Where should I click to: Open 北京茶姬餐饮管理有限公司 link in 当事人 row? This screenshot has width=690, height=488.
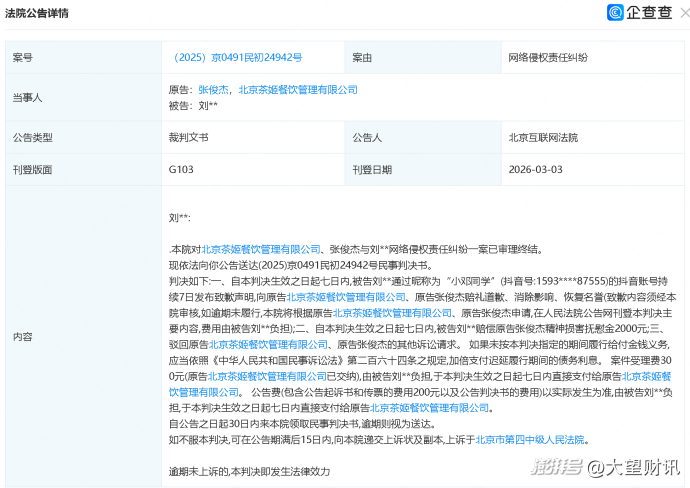pyautogui.click(x=298, y=90)
